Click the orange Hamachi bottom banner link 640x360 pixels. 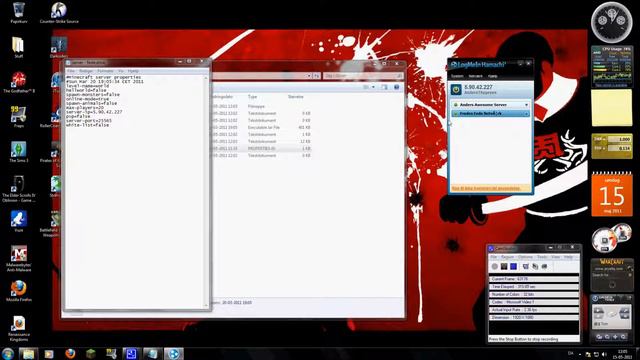tap(486, 188)
